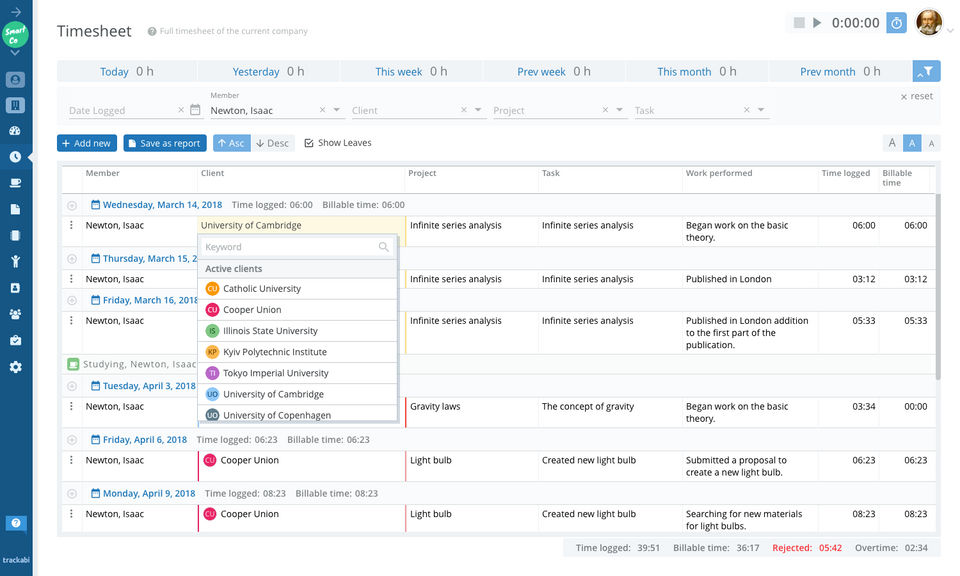Click the Add new button
The height and width of the screenshot is (576, 960).
click(87, 143)
